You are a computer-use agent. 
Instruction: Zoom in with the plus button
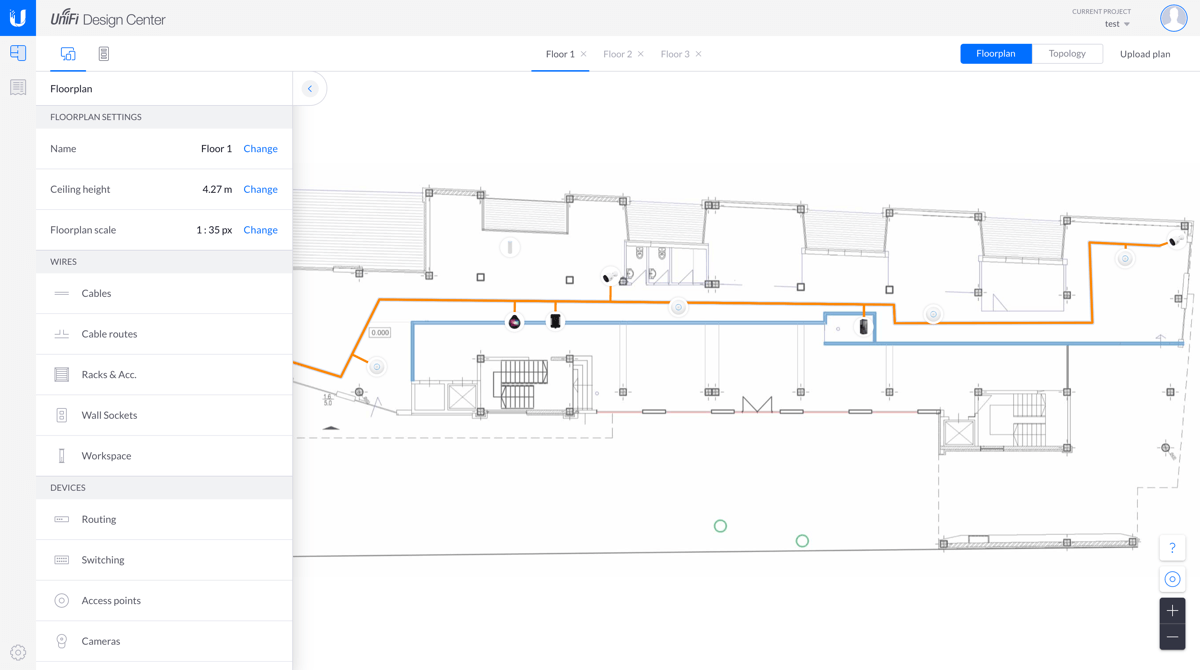point(1172,611)
